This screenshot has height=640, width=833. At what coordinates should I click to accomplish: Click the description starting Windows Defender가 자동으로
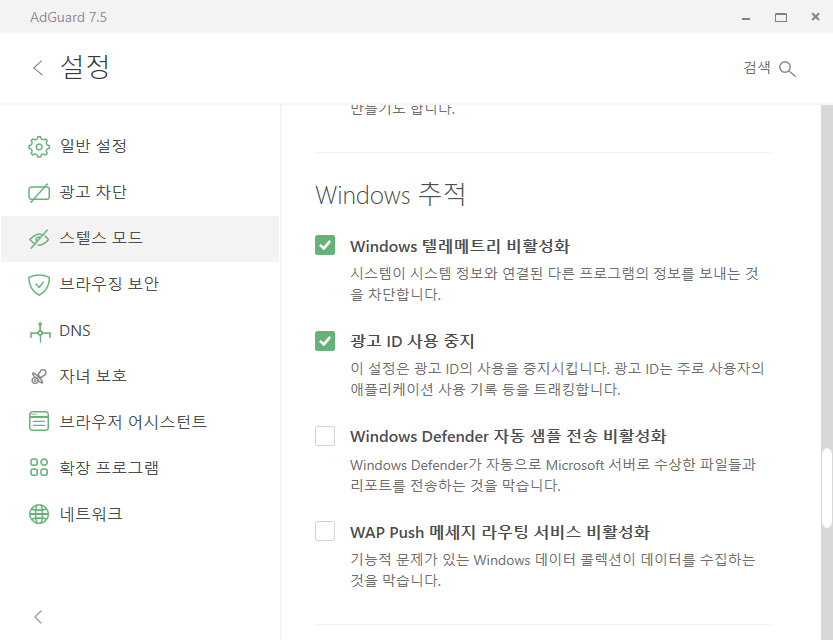pyautogui.click(x=552, y=475)
